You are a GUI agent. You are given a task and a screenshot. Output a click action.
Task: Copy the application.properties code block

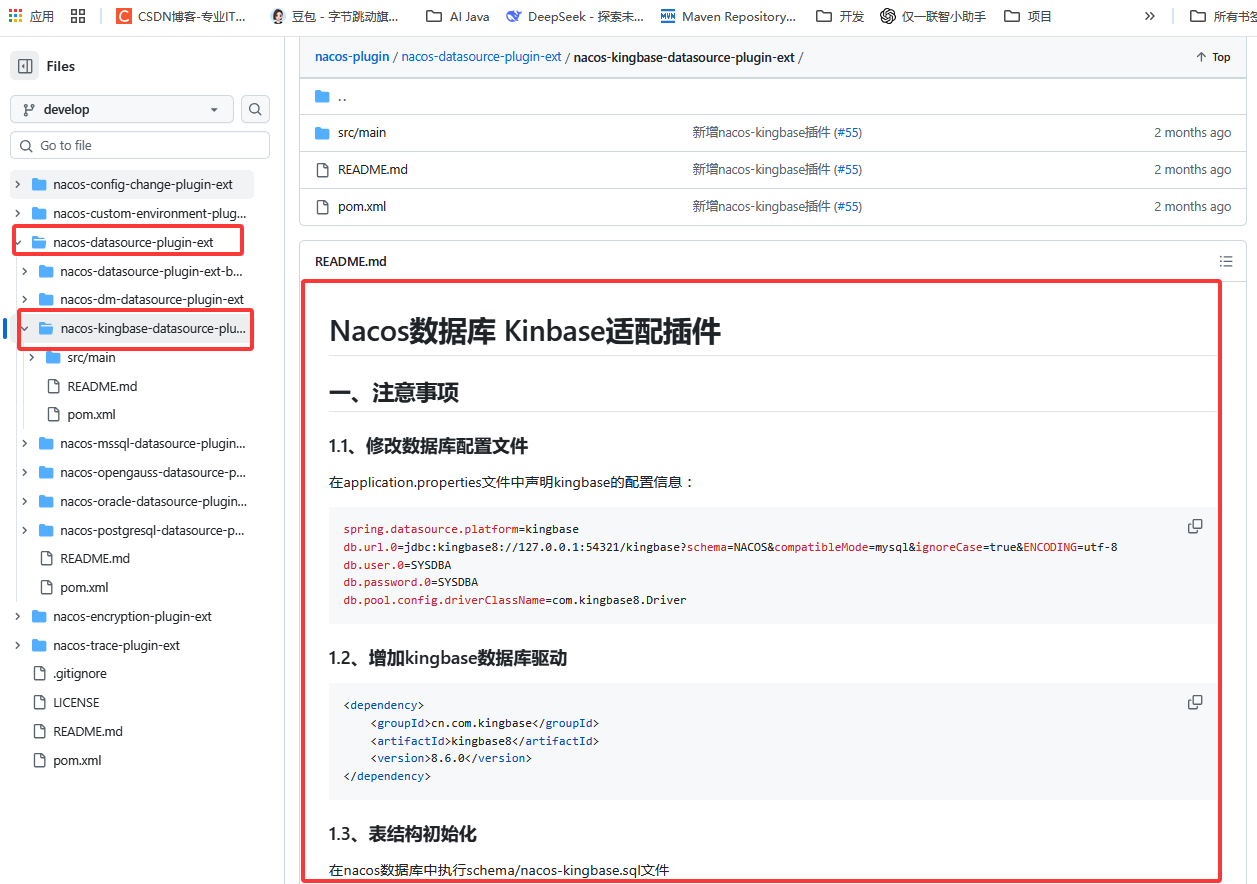[1195, 526]
